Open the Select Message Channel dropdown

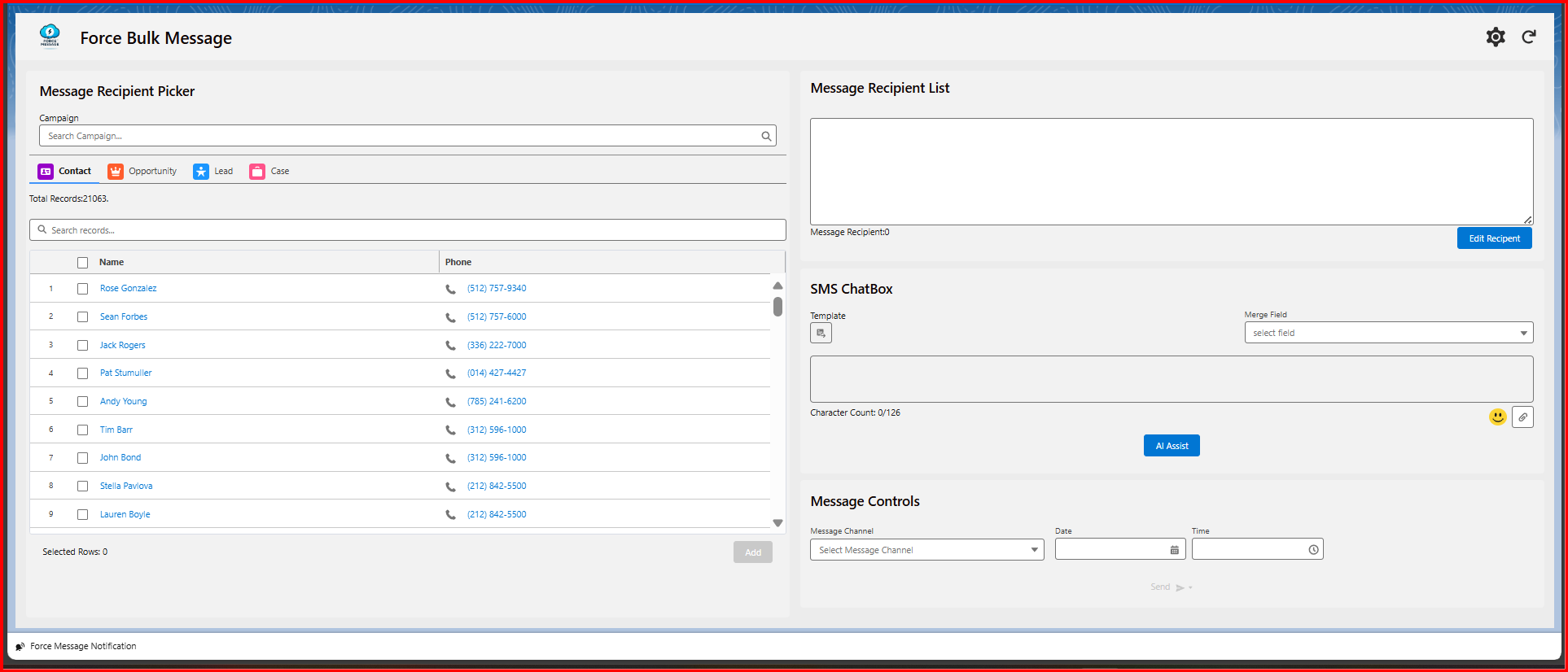(x=926, y=550)
